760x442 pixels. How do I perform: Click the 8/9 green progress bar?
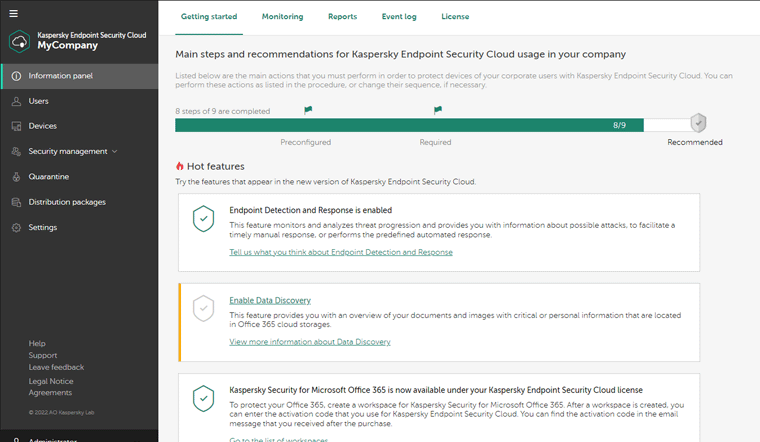410,126
